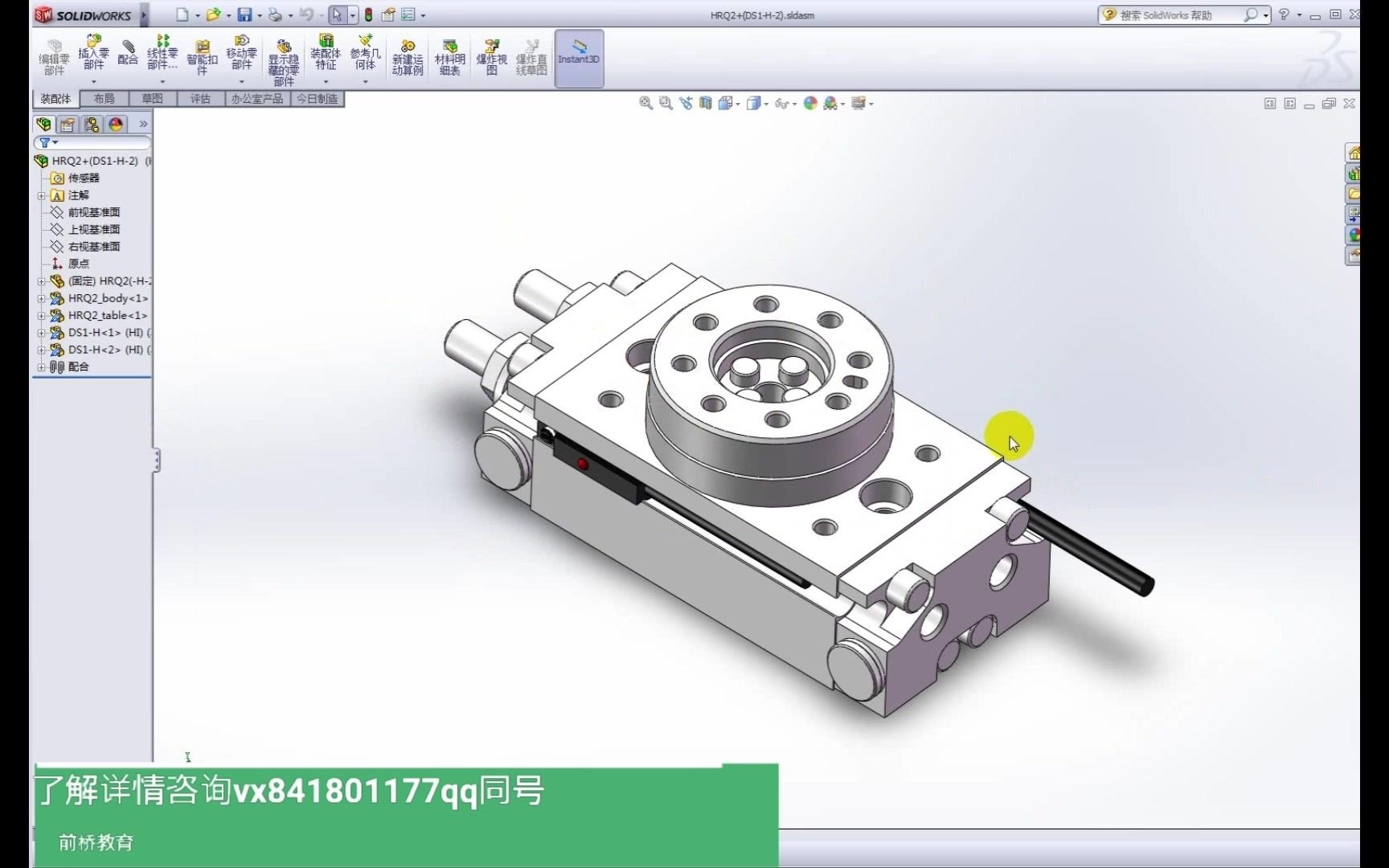Open Design Library icon in task pane
1389x868 pixels.
click(1353, 174)
